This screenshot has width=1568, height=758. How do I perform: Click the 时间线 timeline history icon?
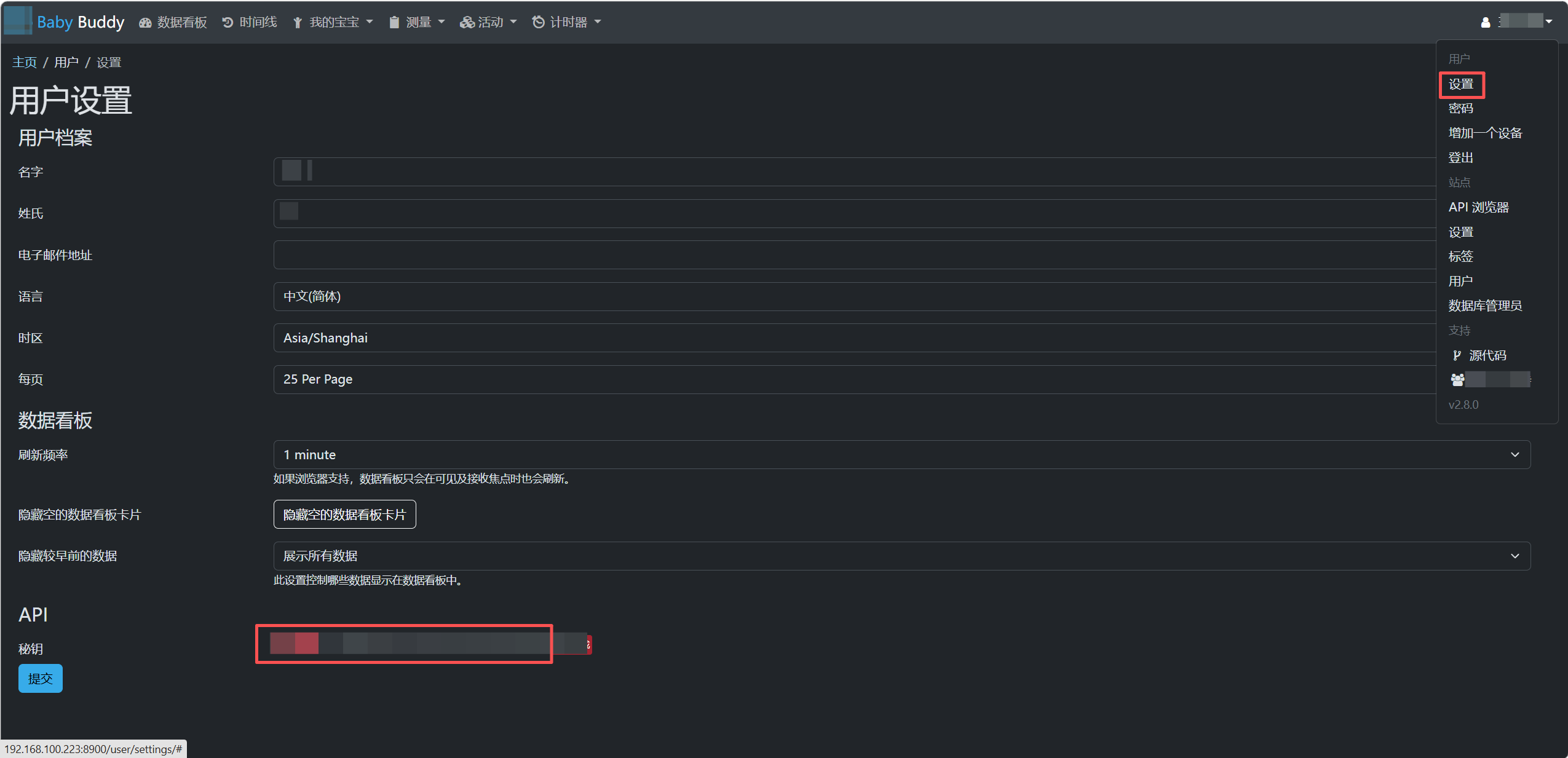(228, 23)
